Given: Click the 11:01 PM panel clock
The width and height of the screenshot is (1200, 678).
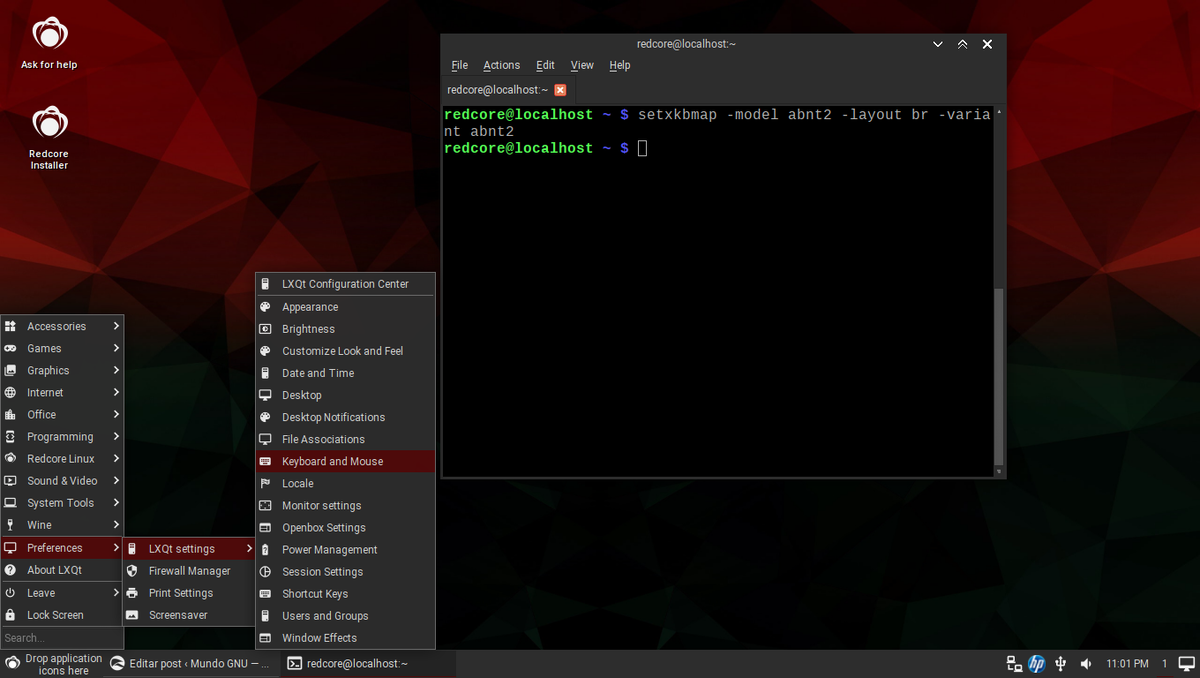Looking at the screenshot, I should pyautogui.click(x=1127, y=664).
